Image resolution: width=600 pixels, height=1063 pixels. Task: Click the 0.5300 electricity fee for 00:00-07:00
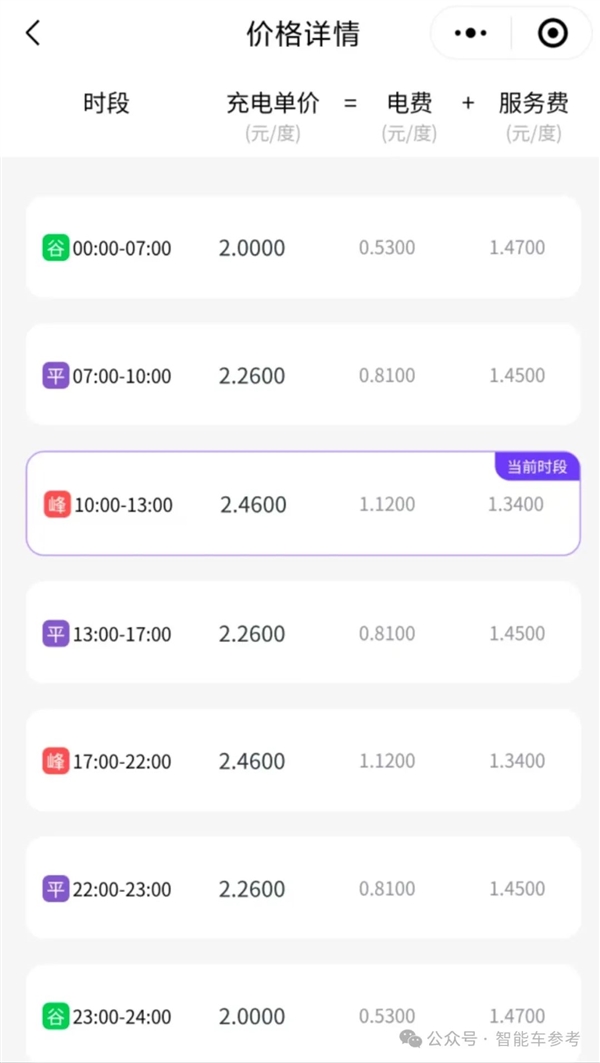(x=387, y=248)
